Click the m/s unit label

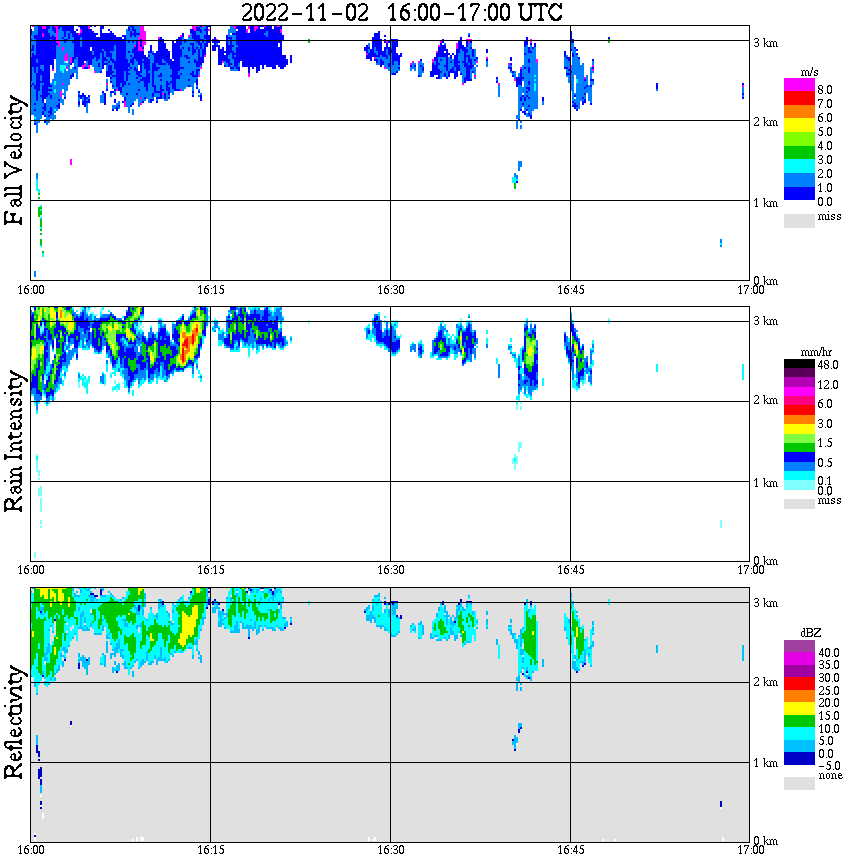pyautogui.click(x=809, y=72)
